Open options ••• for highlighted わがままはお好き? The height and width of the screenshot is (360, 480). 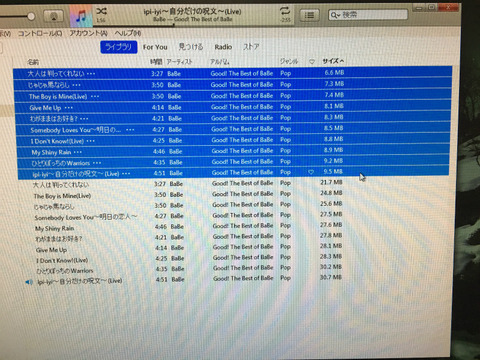(x=84, y=119)
